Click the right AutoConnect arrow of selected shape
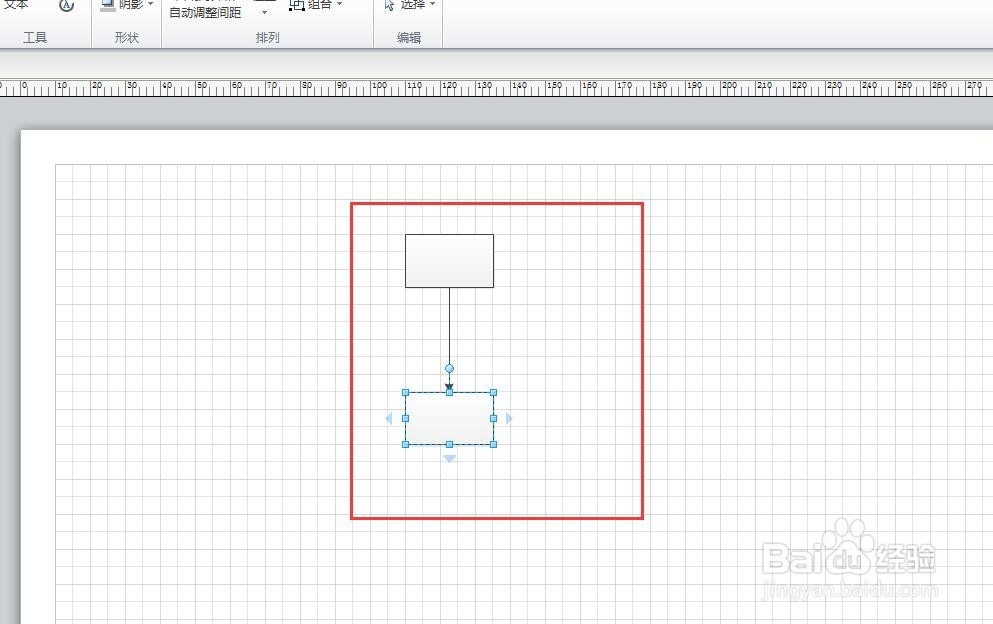 coord(509,418)
